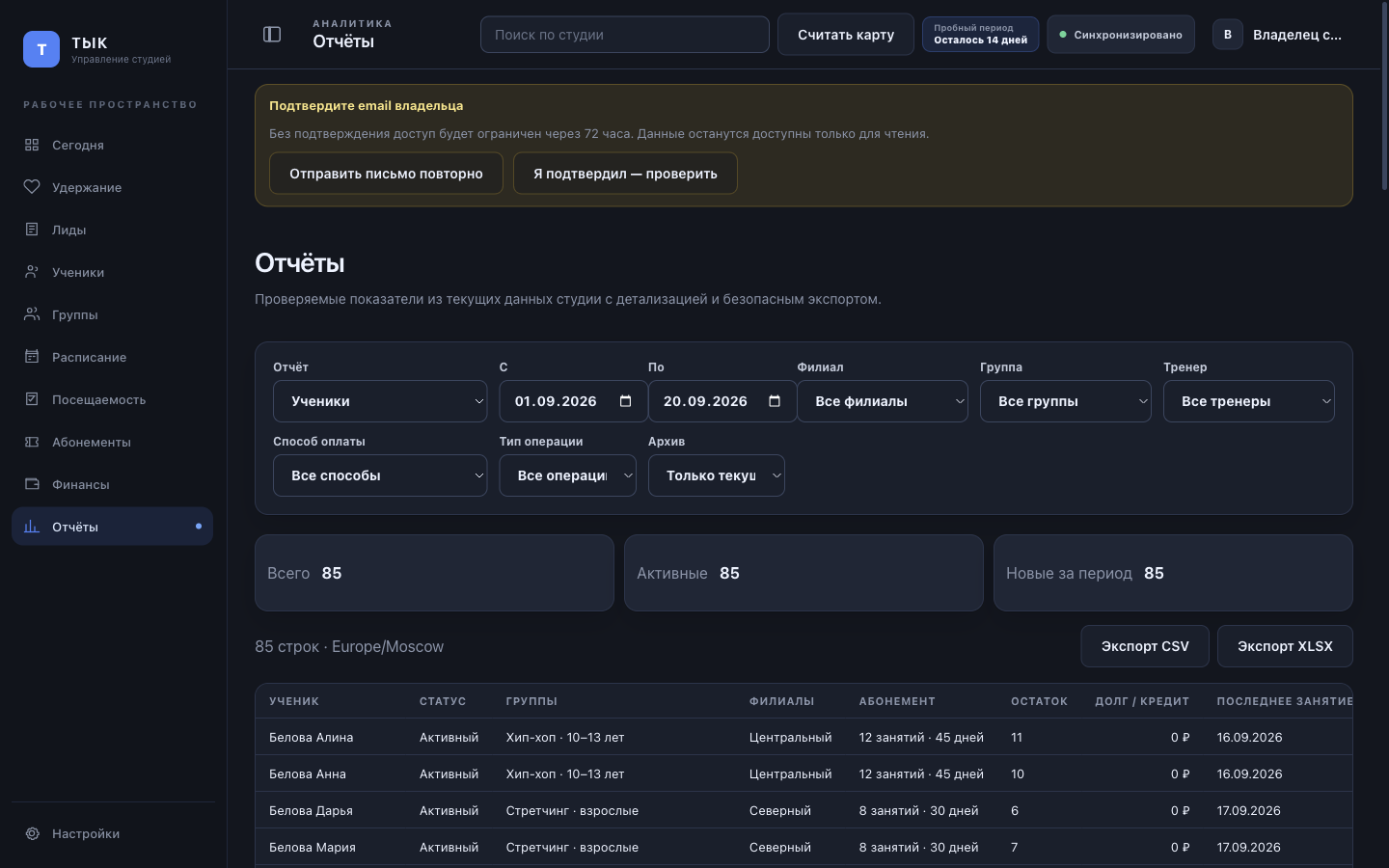
Task: Click the Финансы wallet icon
Action: point(32,484)
